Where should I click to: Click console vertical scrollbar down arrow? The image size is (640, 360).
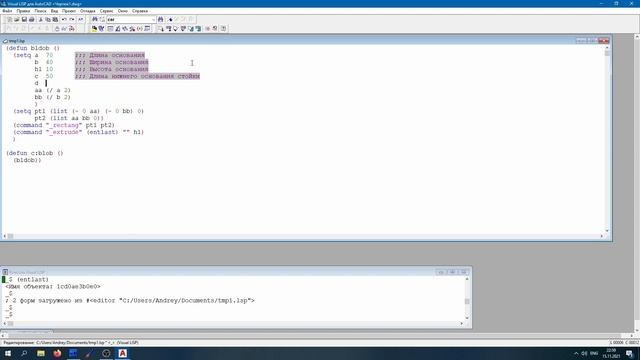click(x=467, y=318)
